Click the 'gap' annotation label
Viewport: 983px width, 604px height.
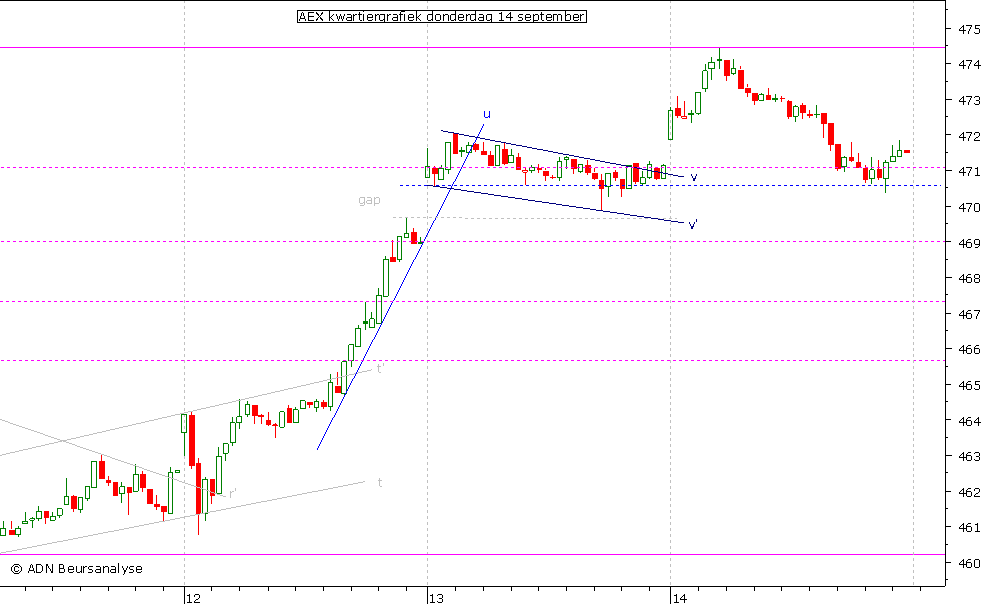tap(369, 200)
